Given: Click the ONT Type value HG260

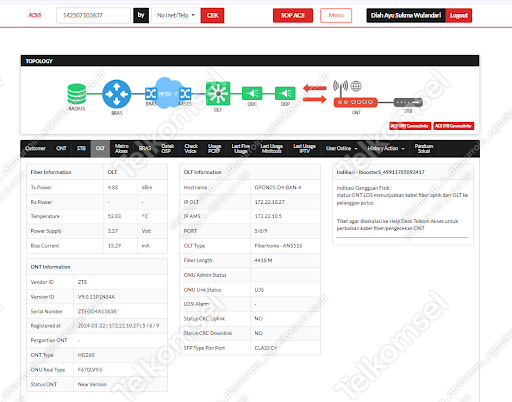Looking at the screenshot, I should tap(86, 355).
